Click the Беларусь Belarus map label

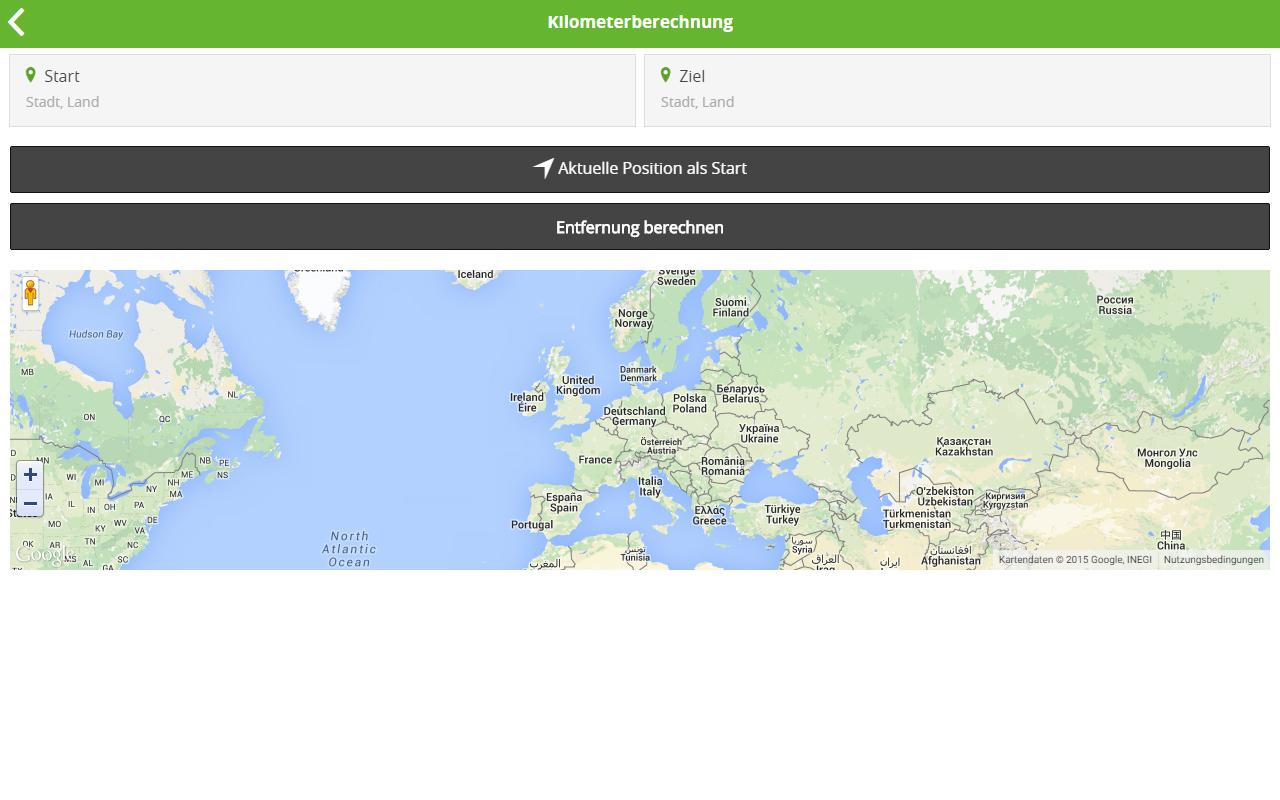tap(741, 393)
